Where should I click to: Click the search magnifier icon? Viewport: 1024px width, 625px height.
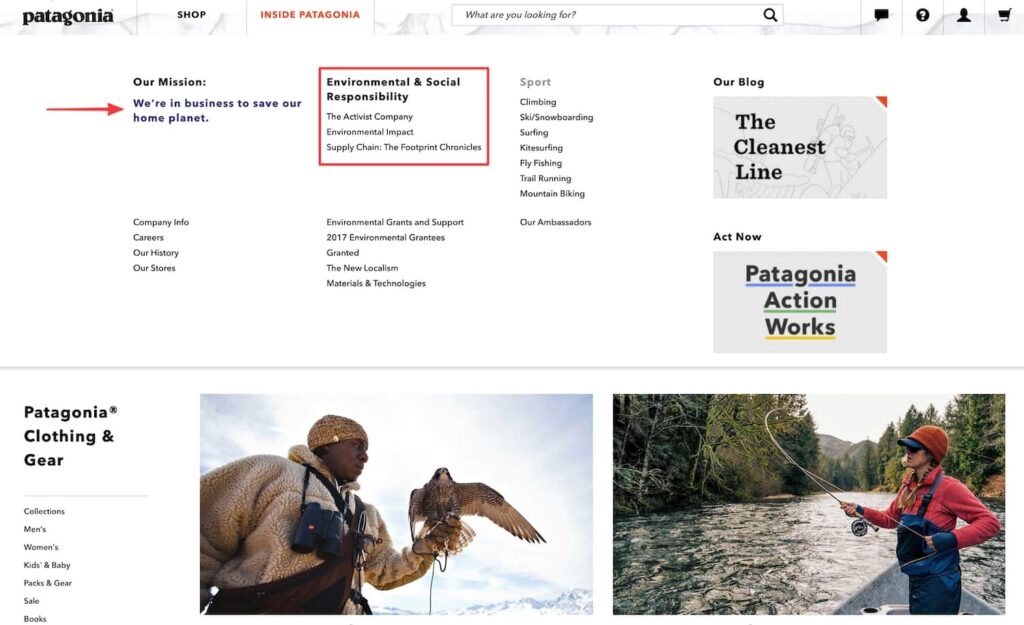tap(770, 15)
